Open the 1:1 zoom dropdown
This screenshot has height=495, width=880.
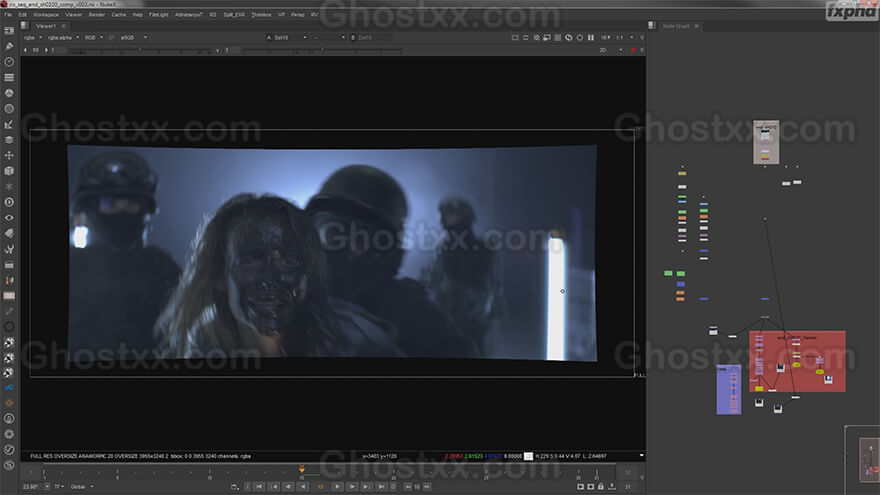624,38
